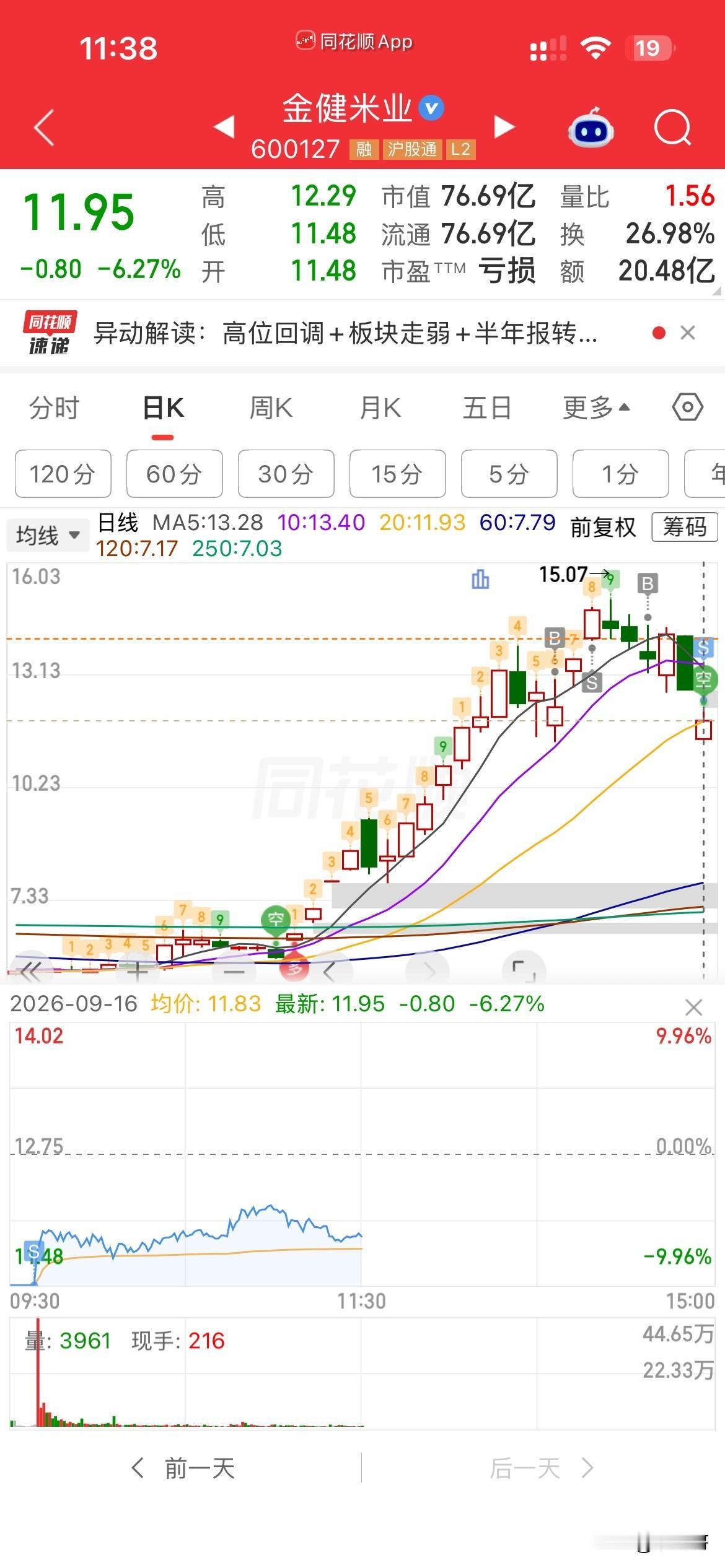This screenshot has width=725, height=1568.
Task: Jump chart to earliest with double-left arrows
Action: [x=31, y=970]
